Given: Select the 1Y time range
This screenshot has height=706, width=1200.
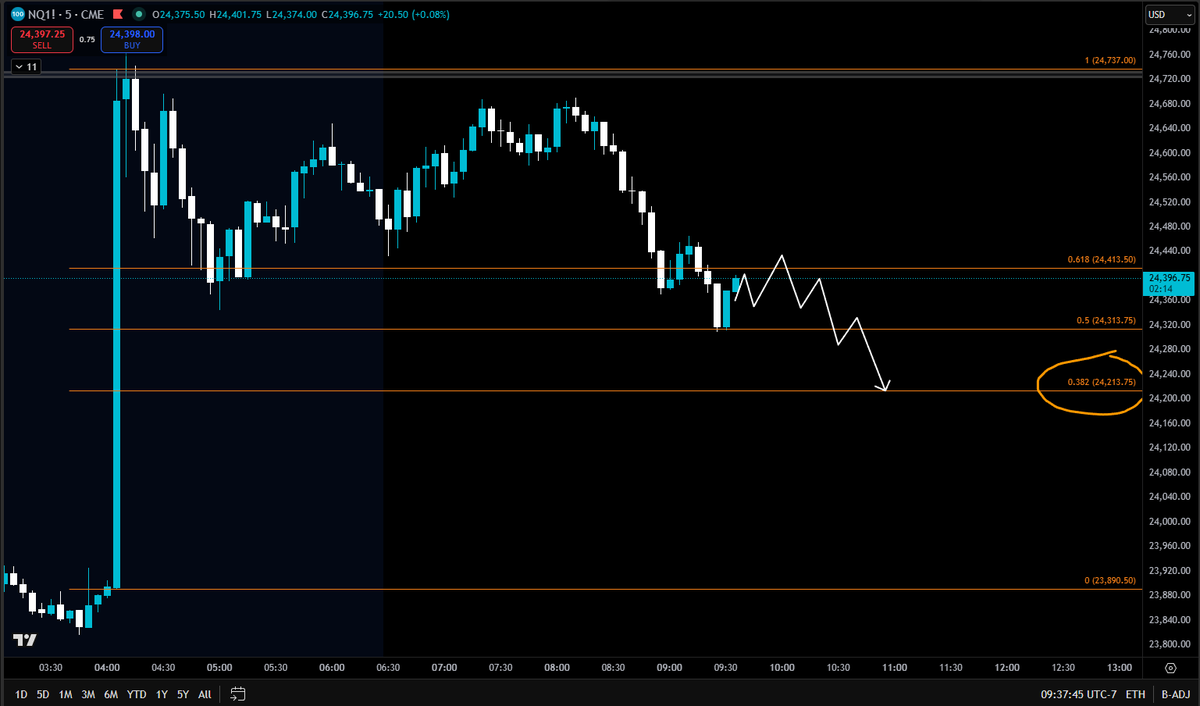Looking at the screenshot, I should 162,693.
